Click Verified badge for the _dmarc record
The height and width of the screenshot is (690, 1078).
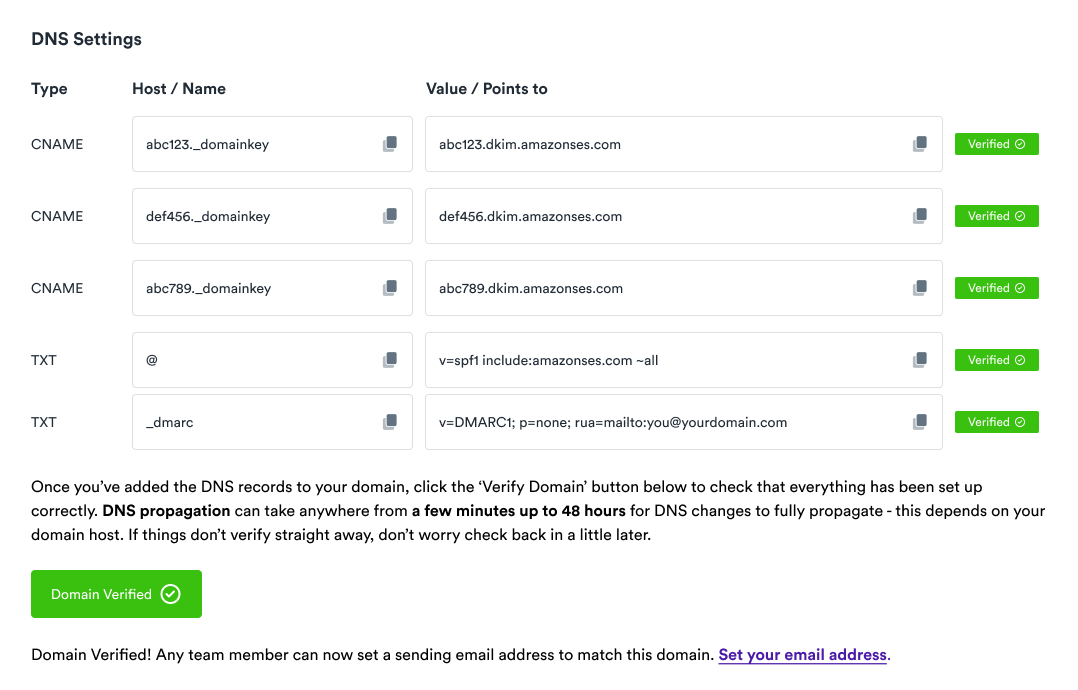(x=996, y=422)
